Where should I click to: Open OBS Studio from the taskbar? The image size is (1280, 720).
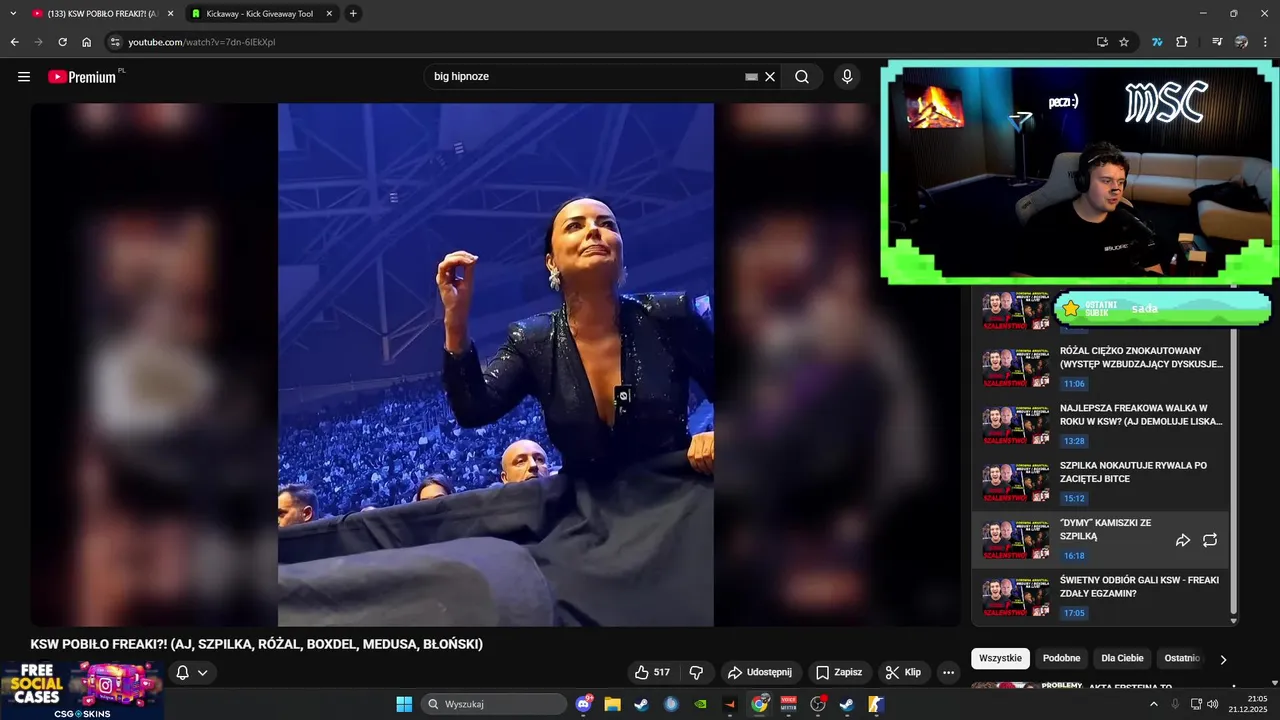coord(818,704)
